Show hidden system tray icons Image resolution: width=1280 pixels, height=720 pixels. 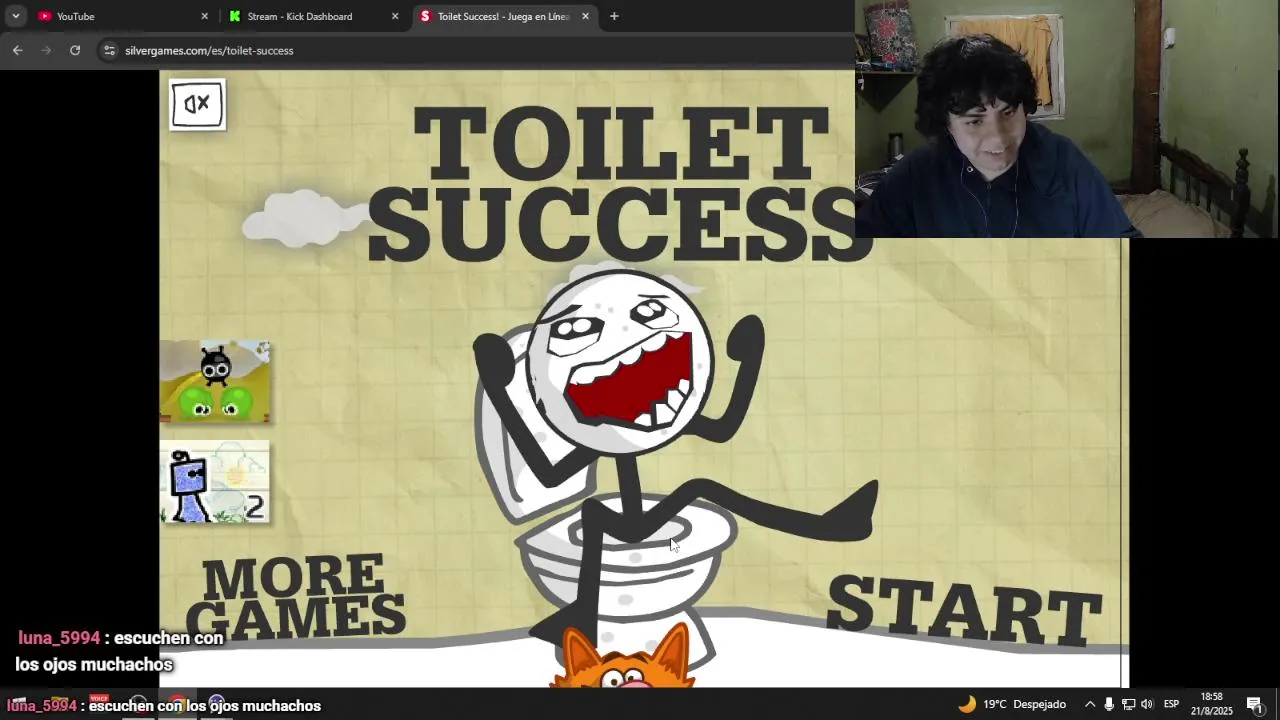[1090, 704]
